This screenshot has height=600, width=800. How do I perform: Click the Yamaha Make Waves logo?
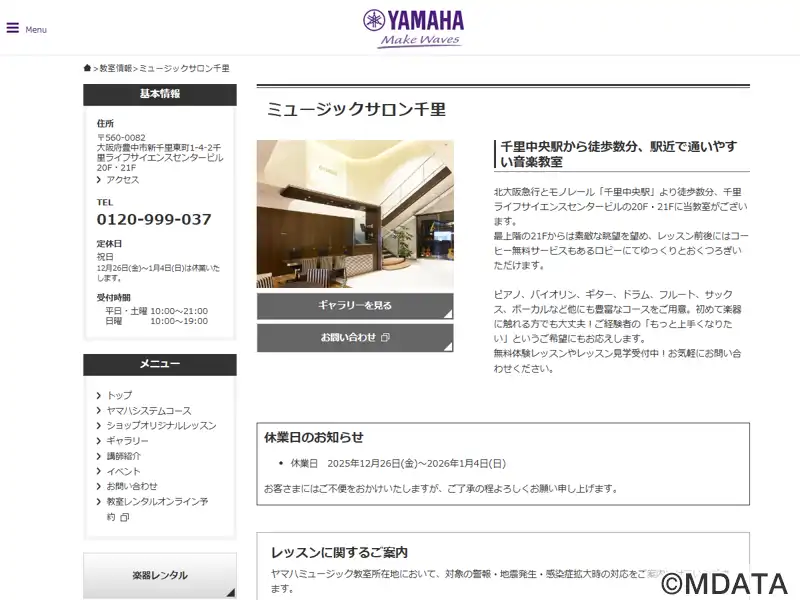413,29
